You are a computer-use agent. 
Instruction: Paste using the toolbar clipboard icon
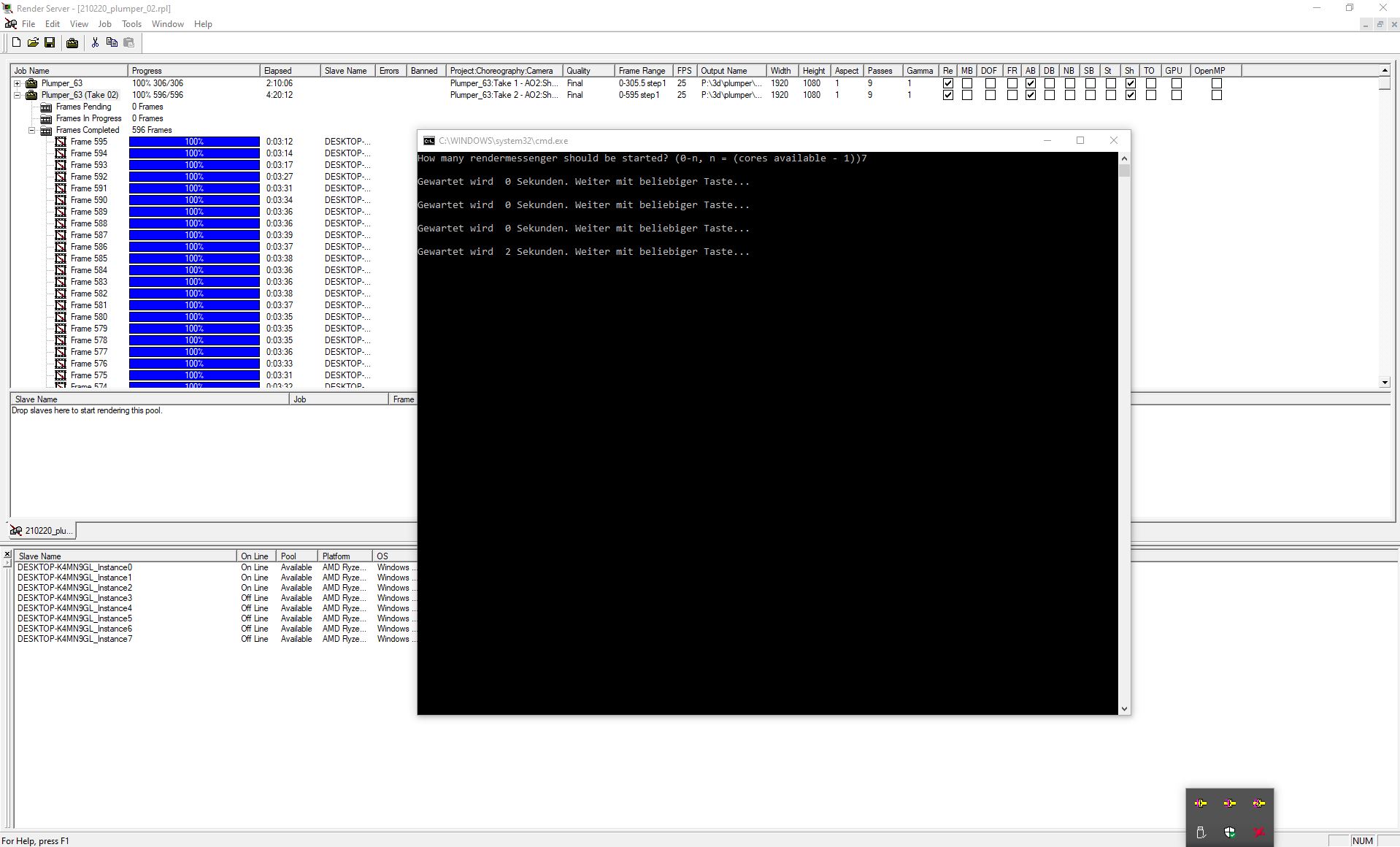(129, 43)
